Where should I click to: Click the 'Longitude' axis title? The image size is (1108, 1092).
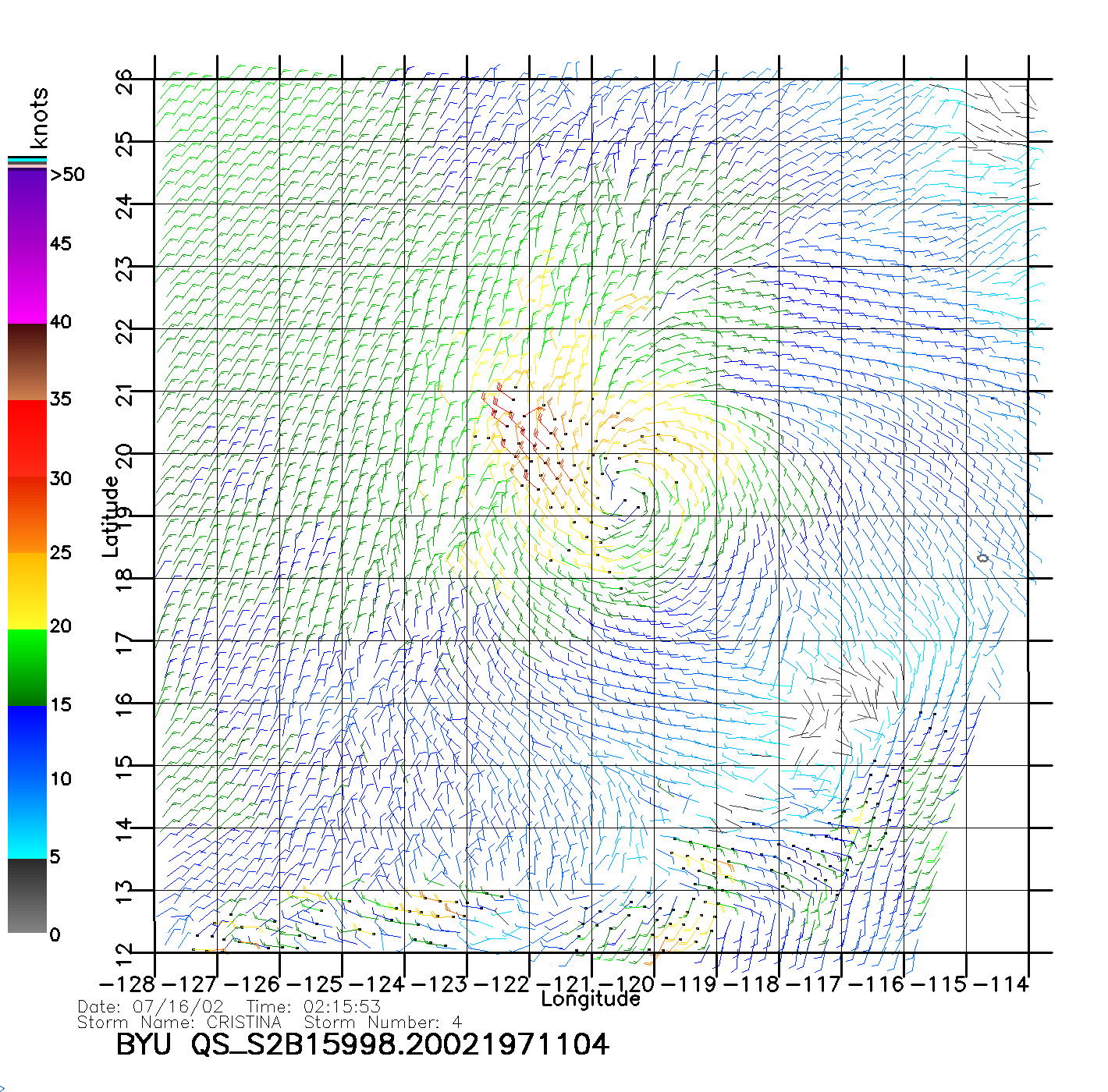(591, 999)
